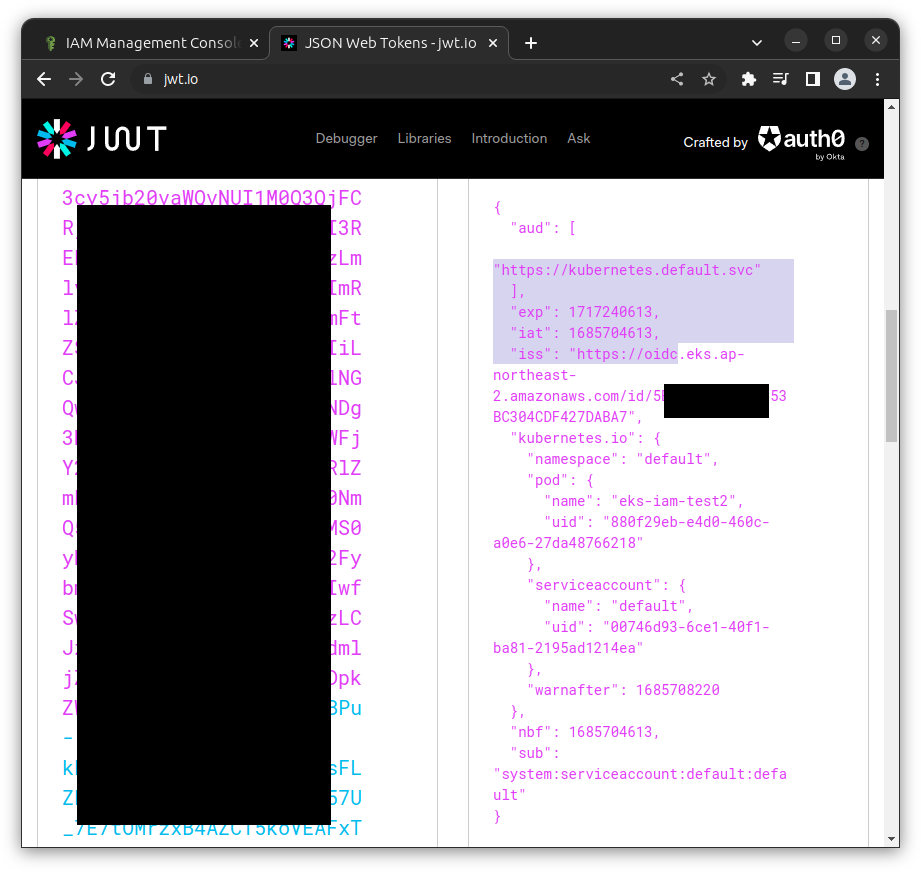Open Chrome three-dot menu
The image size is (921, 872).
click(x=878, y=79)
